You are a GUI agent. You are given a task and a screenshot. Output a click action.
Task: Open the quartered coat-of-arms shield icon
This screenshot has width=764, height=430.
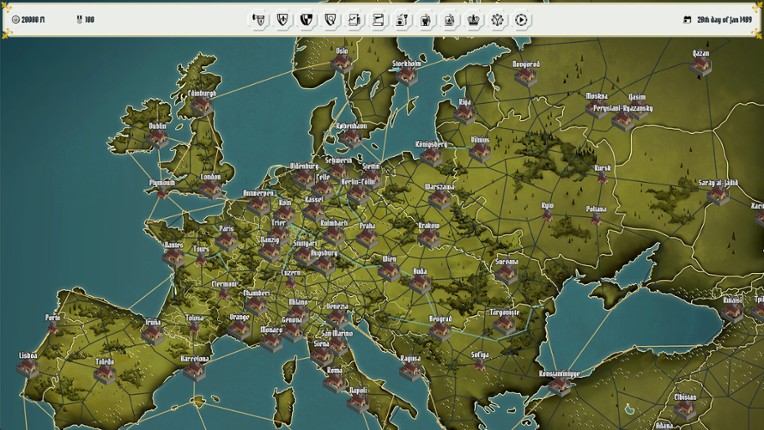tap(306, 20)
